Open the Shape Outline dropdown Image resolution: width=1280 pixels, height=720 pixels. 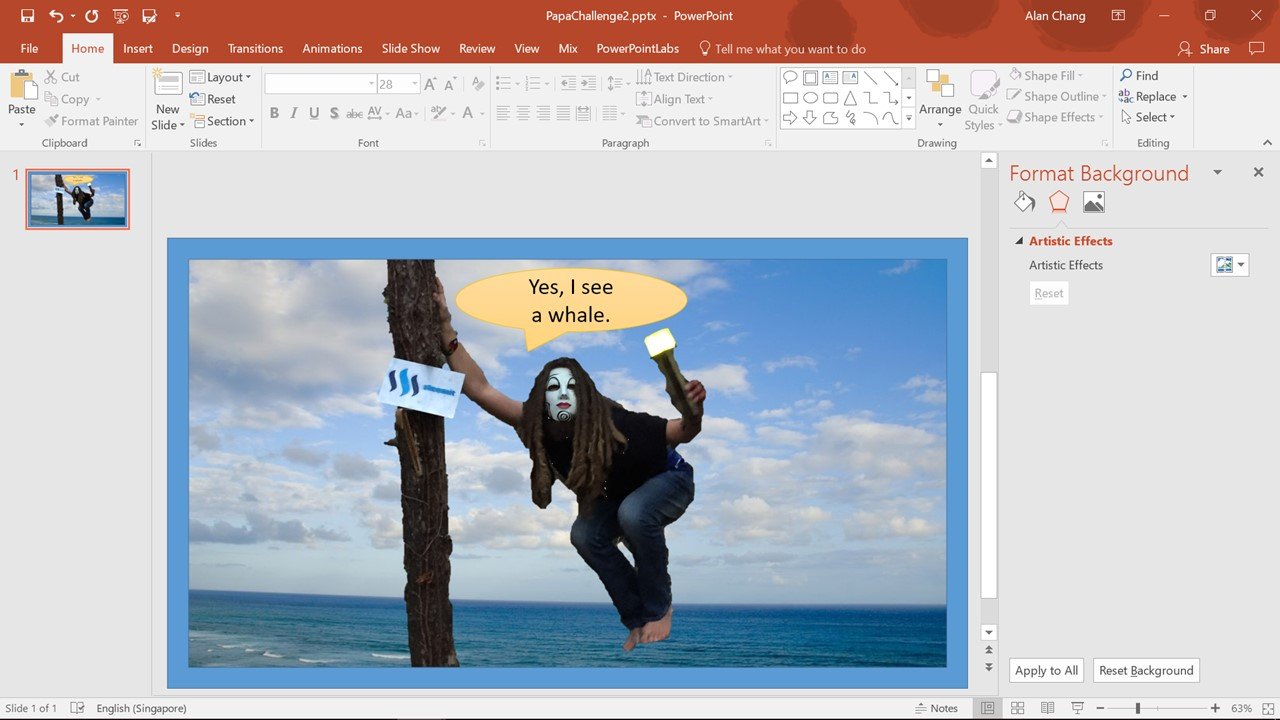click(x=1057, y=96)
